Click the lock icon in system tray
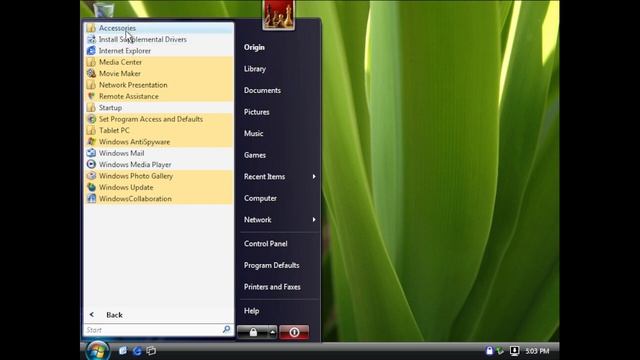The width and height of the screenshot is (640, 360). click(x=489, y=351)
